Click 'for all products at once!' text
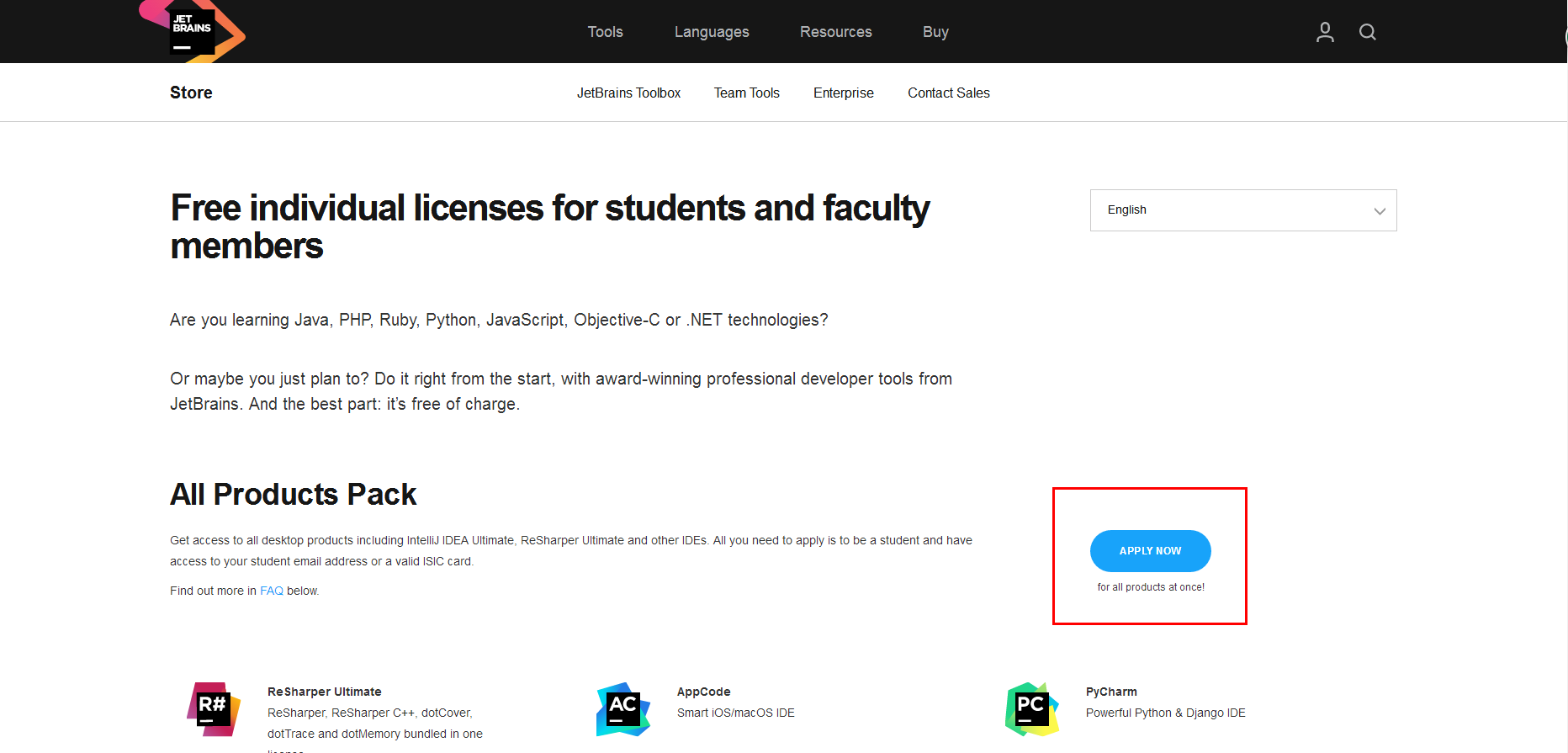This screenshot has width=1568, height=753. (1151, 587)
